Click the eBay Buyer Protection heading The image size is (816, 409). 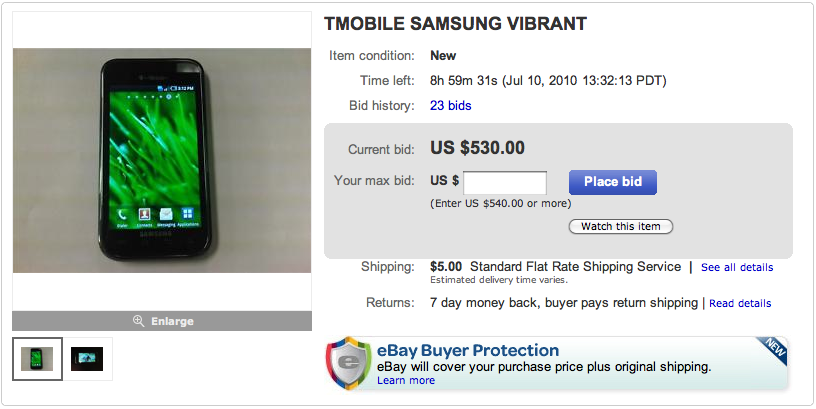point(467,350)
